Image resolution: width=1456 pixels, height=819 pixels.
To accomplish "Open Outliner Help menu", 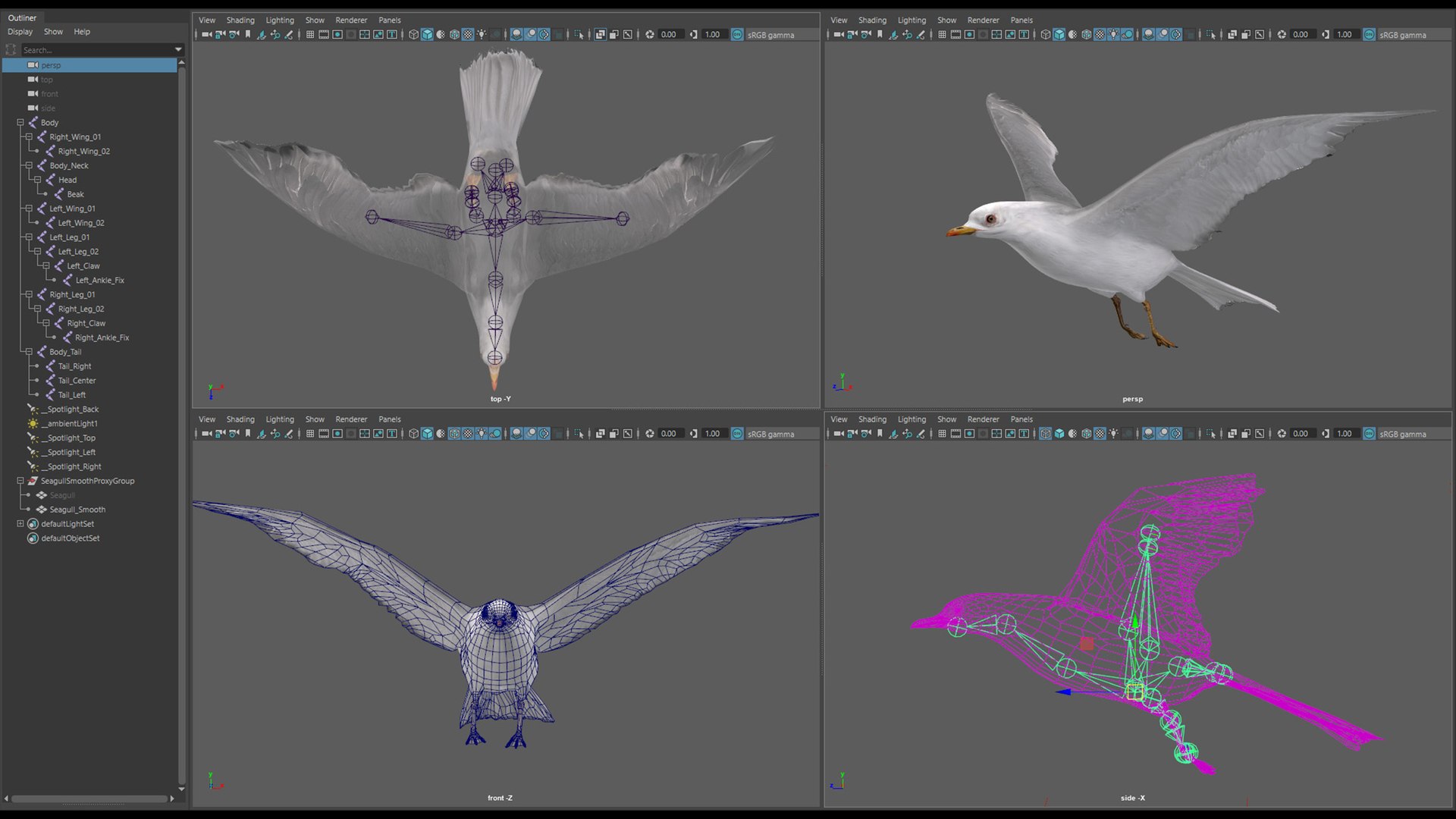I will coord(82,32).
